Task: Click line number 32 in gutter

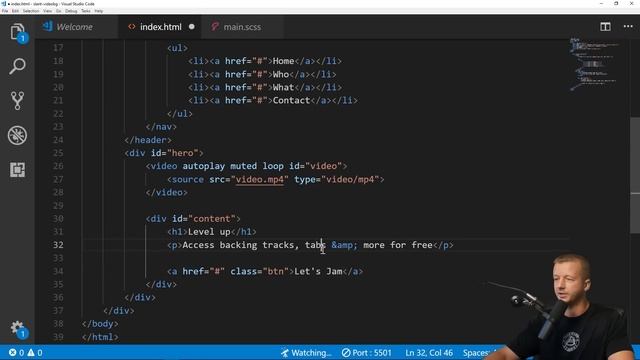Action: tap(58, 245)
